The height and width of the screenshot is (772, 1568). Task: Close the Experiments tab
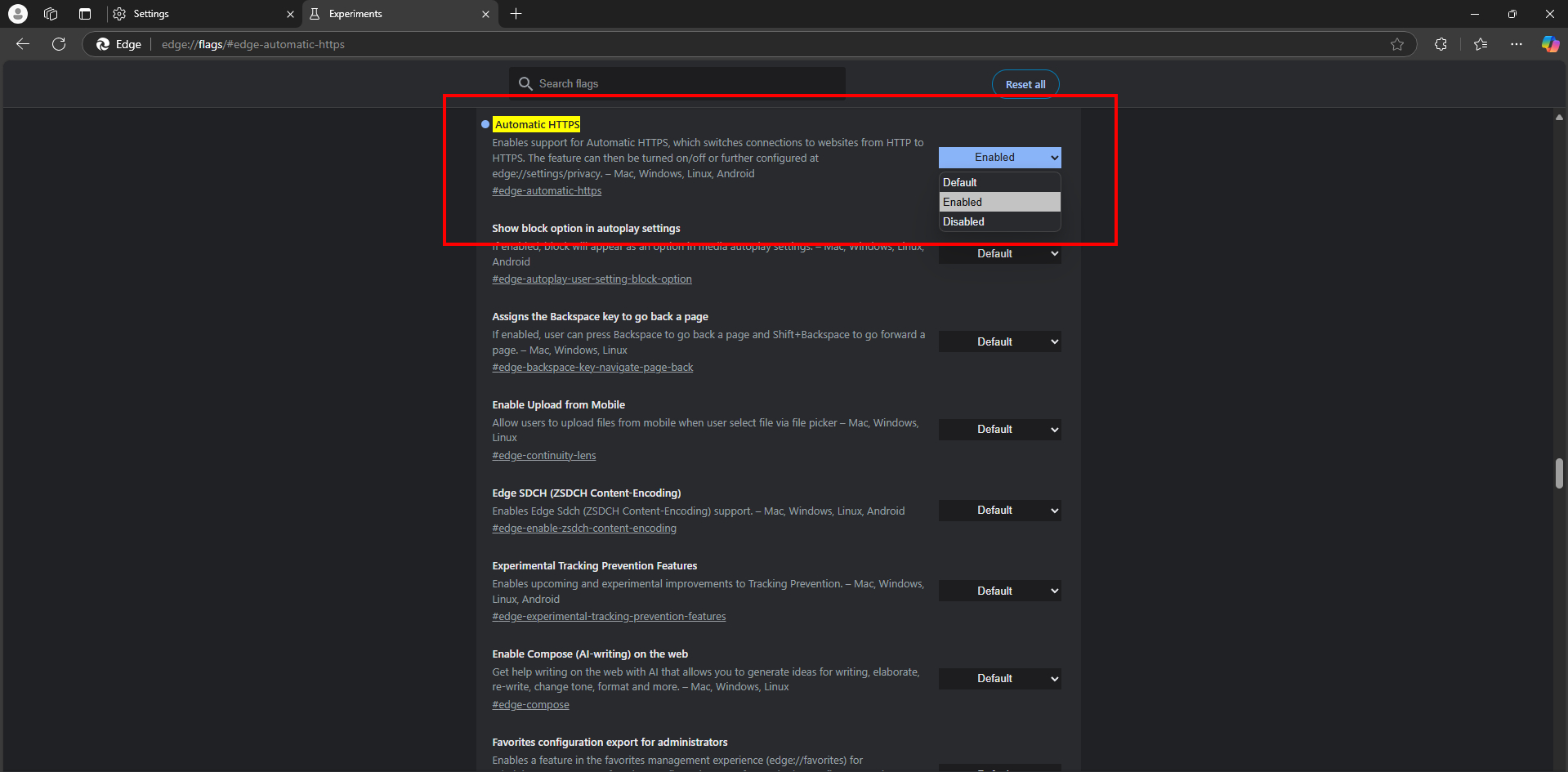click(486, 14)
